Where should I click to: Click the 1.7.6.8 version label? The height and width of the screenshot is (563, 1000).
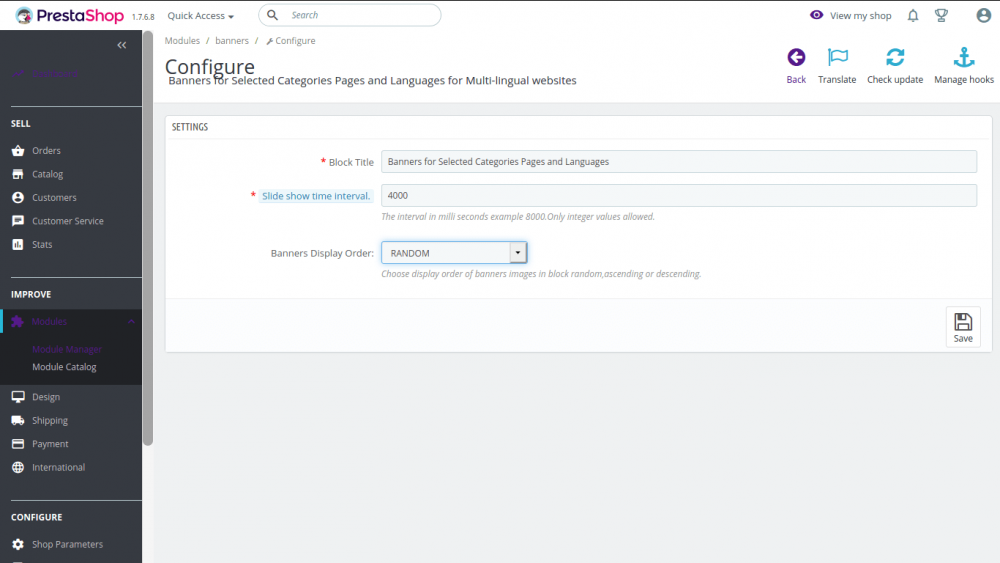pos(143,17)
